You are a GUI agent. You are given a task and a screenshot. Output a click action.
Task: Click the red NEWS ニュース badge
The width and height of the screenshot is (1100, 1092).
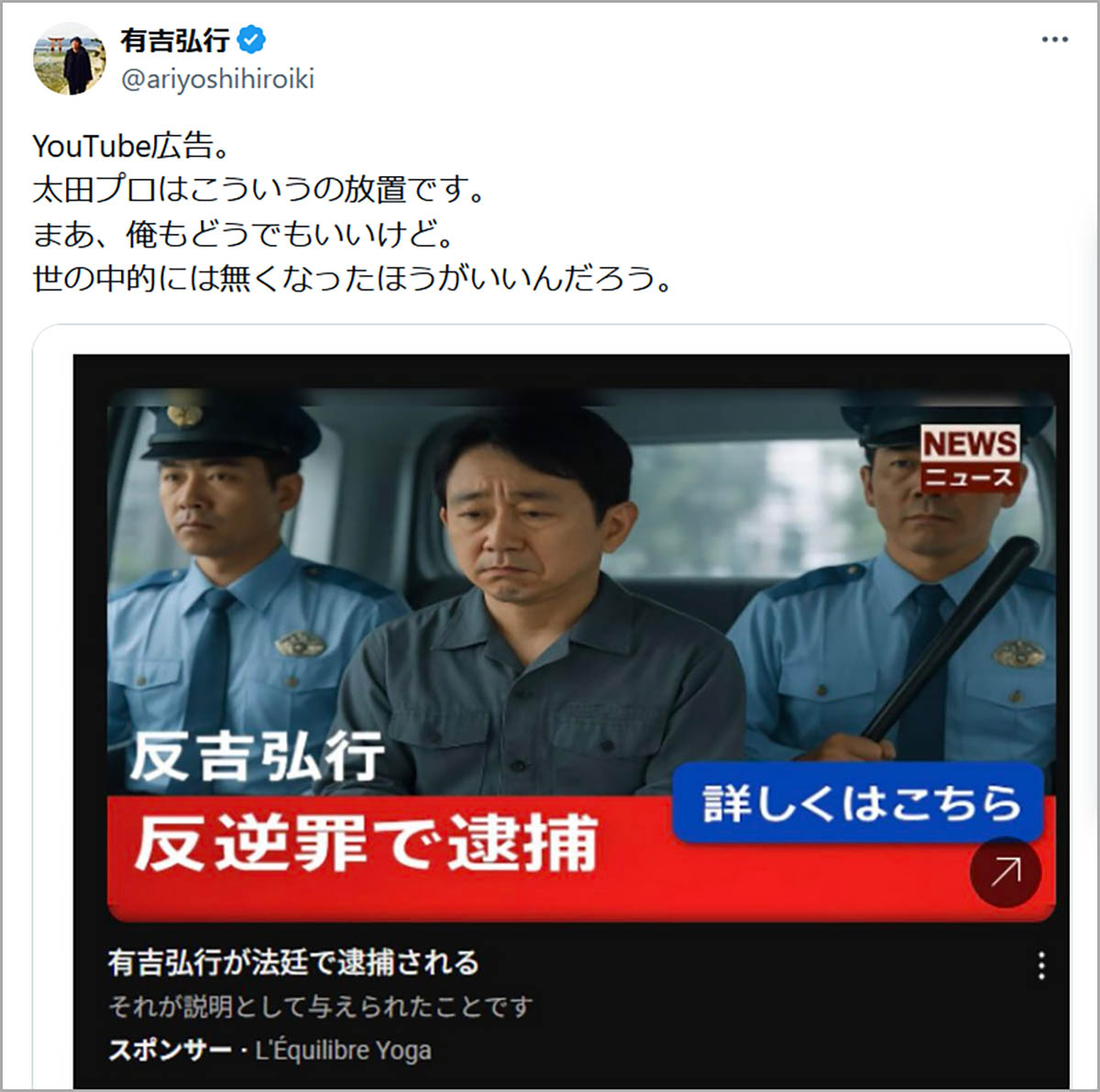coord(970,458)
